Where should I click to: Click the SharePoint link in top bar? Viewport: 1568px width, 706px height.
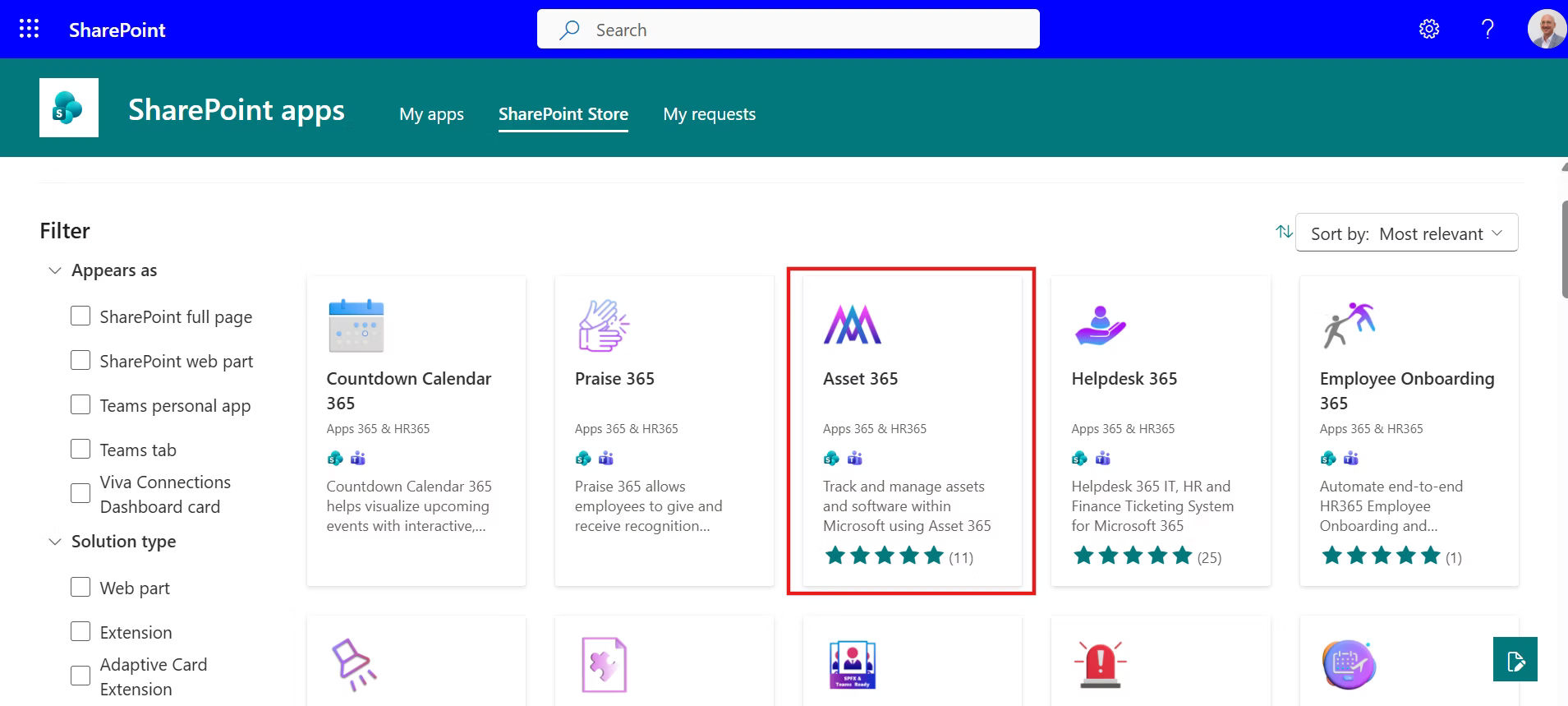coord(117,30)
